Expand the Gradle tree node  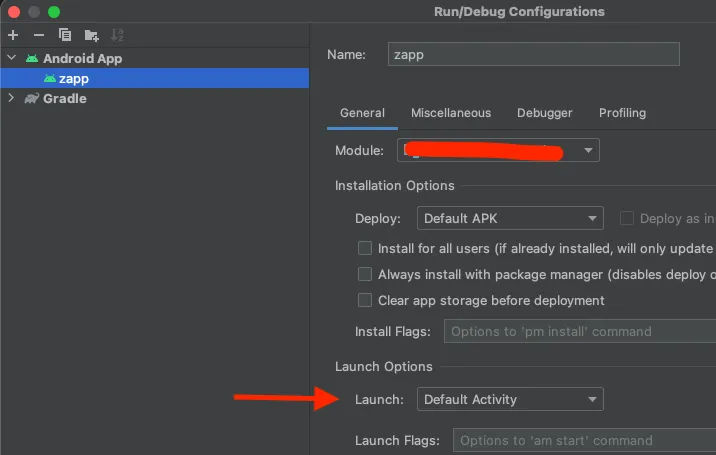point(11,99)
